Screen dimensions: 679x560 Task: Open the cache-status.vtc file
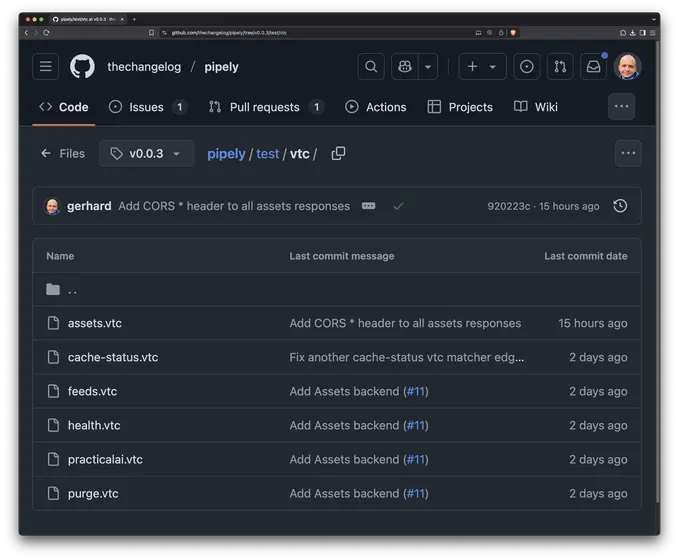(113, 357)
